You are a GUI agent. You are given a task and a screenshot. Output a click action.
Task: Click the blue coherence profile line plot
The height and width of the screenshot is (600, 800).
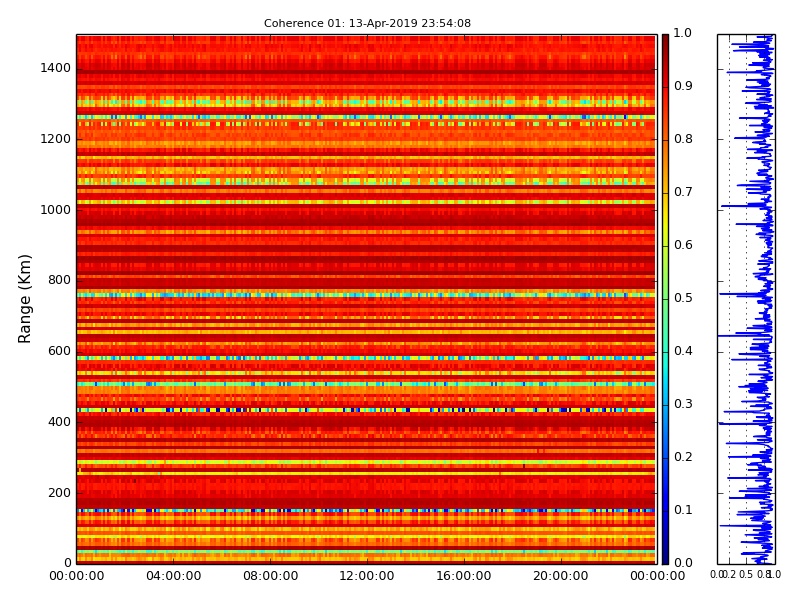[762, 300]
